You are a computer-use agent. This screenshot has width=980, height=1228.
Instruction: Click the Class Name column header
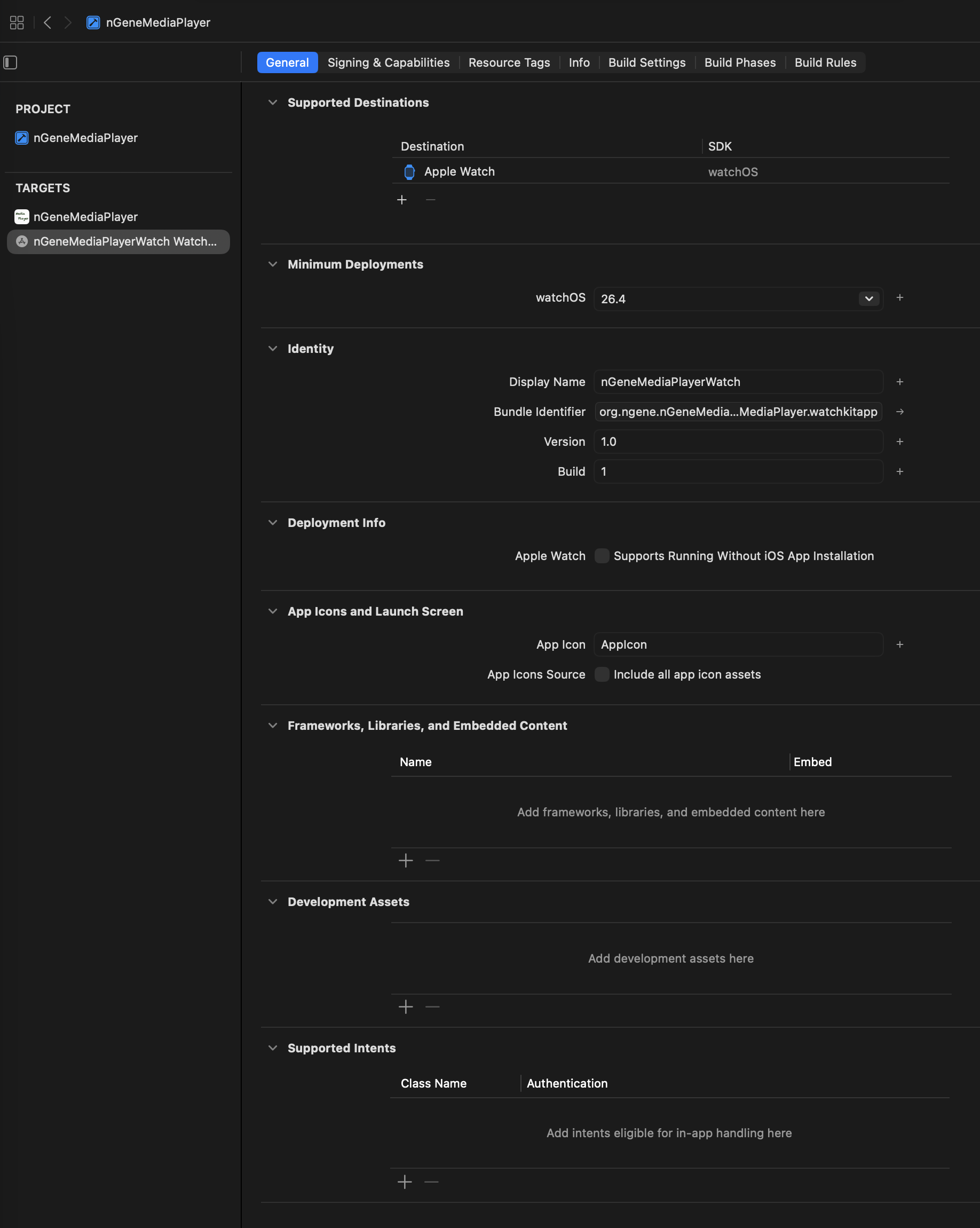(x=433, y=1083)
